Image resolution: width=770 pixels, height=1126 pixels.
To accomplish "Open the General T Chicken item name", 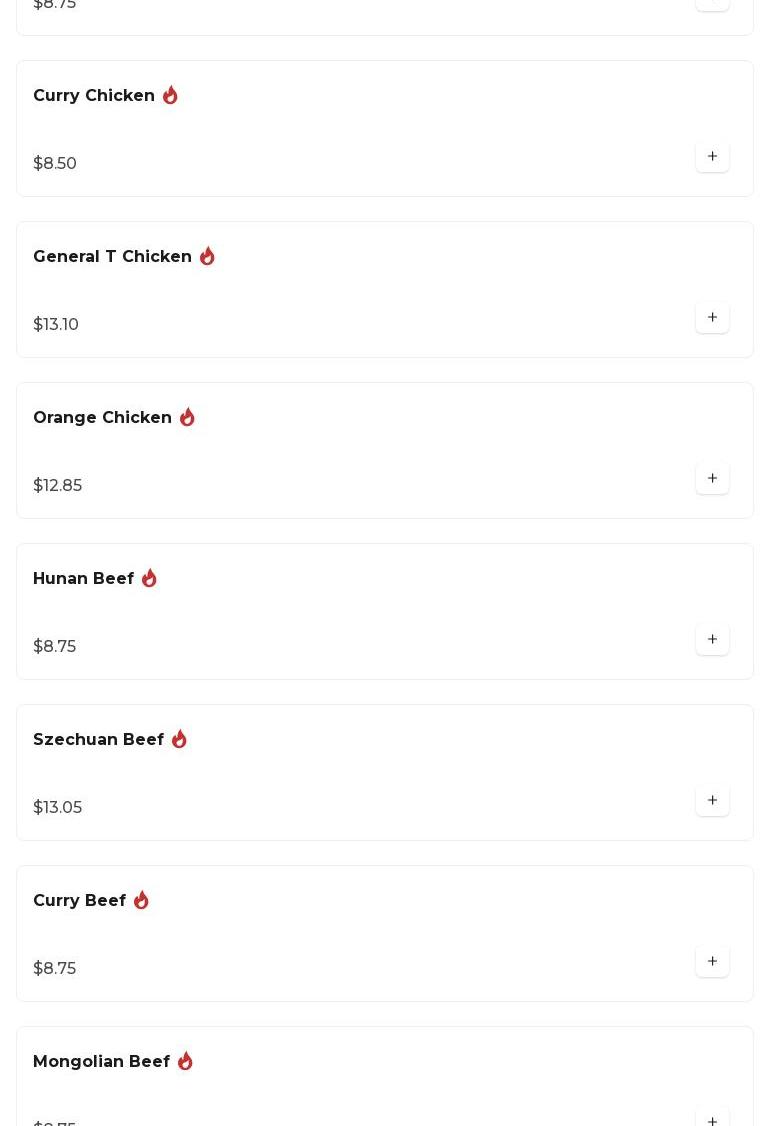I will click(x=112, y=257).
